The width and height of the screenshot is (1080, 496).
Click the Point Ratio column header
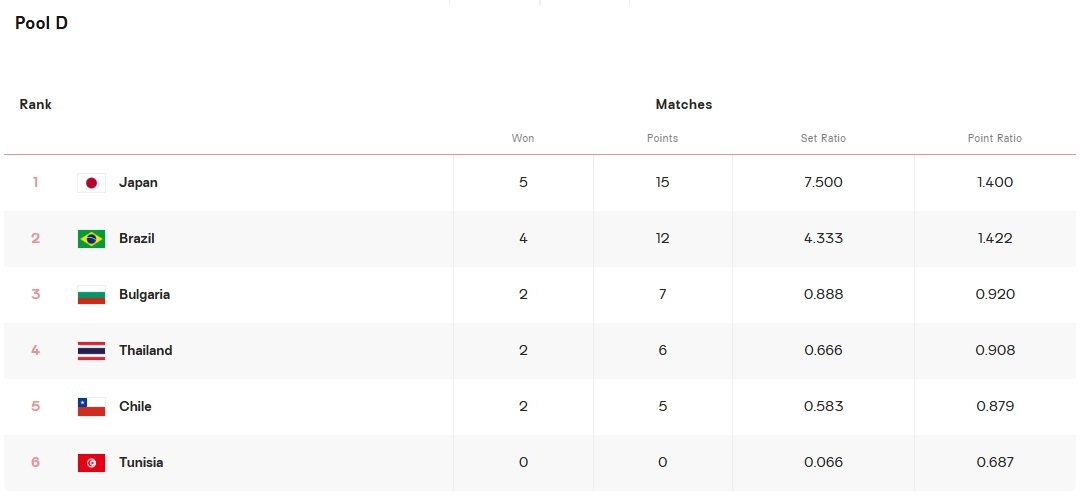(995, 138)
